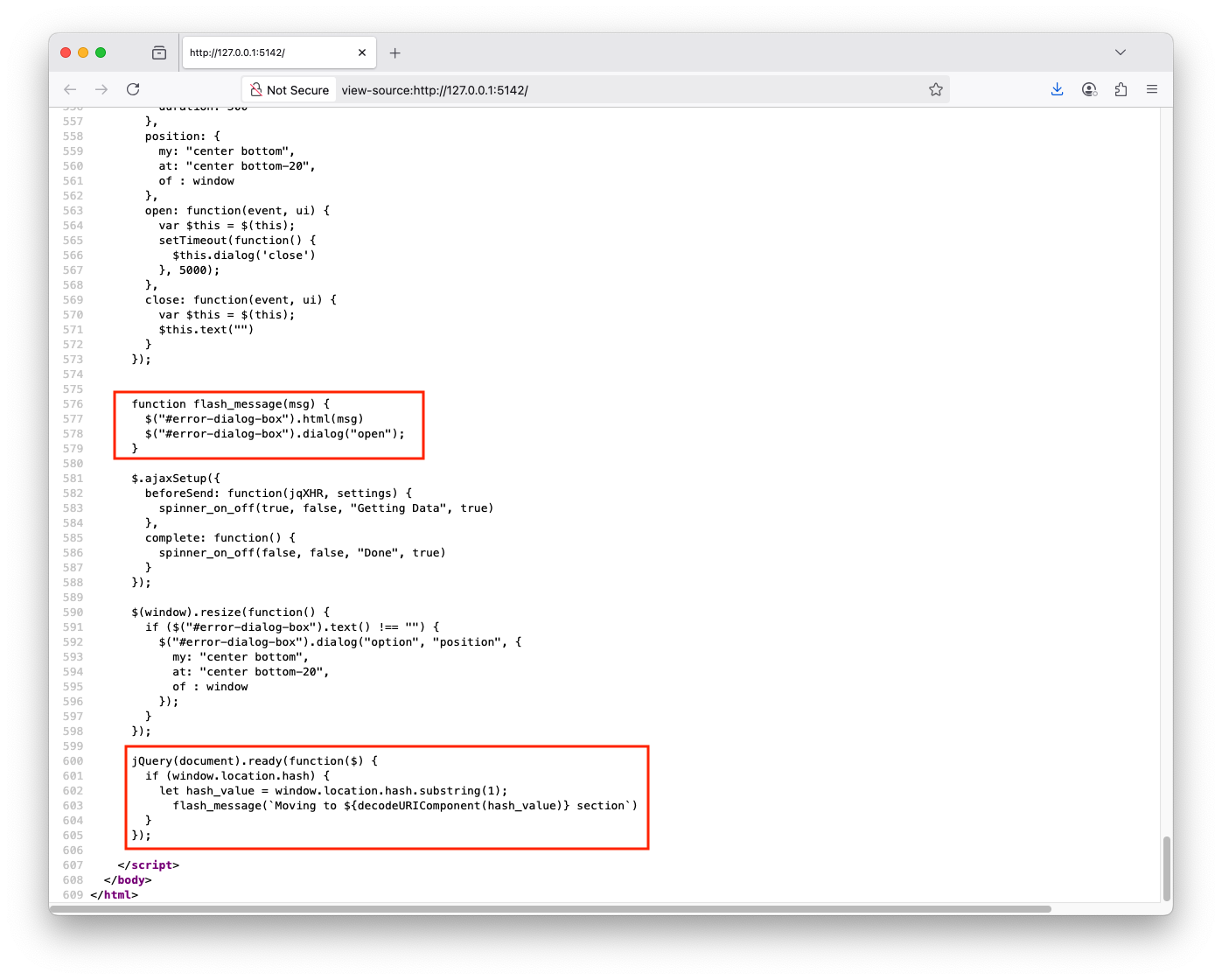Click the "$.ajaxSetup({" line
1222x980 pixels.
[176, 479]
